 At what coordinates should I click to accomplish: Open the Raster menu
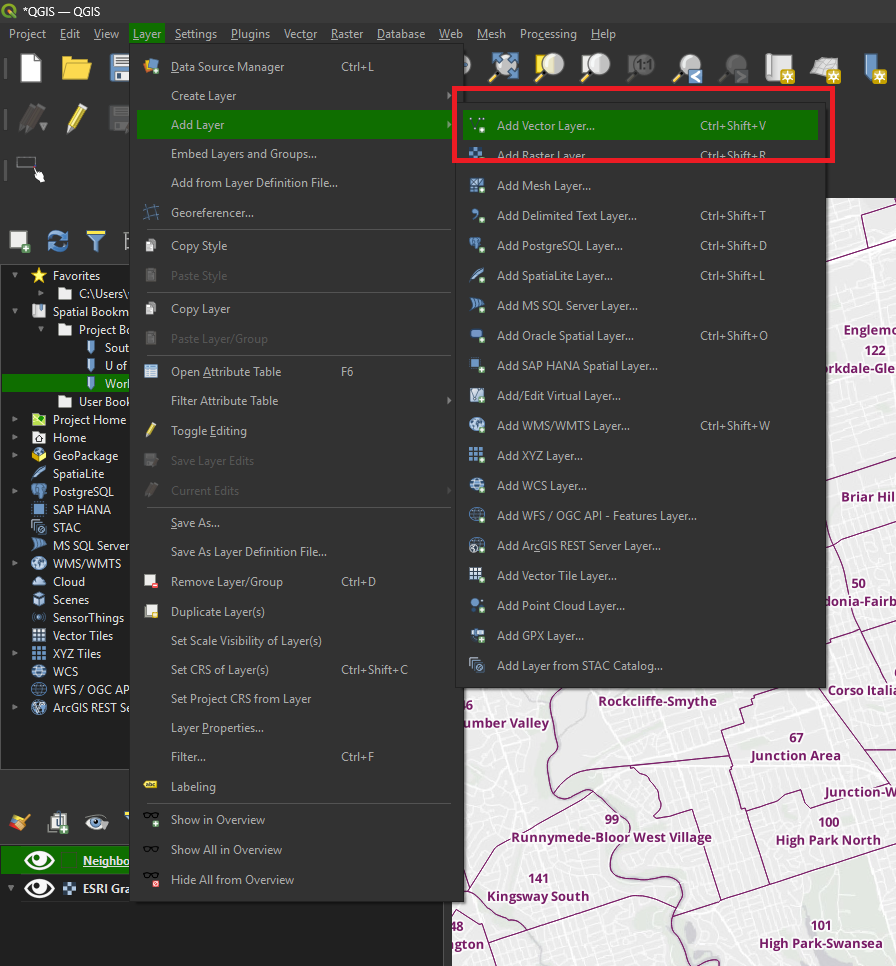(x=347, y=34)
